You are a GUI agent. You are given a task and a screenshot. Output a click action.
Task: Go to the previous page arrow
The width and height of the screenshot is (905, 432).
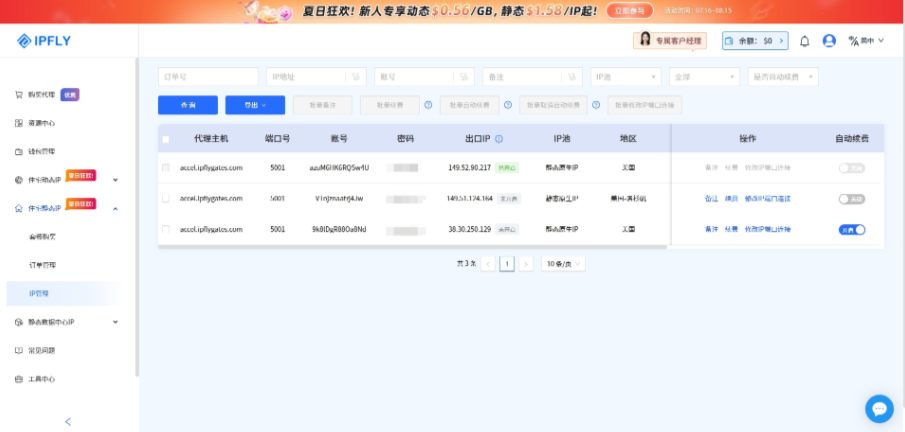pyautogui.click(x=488, y=264)
